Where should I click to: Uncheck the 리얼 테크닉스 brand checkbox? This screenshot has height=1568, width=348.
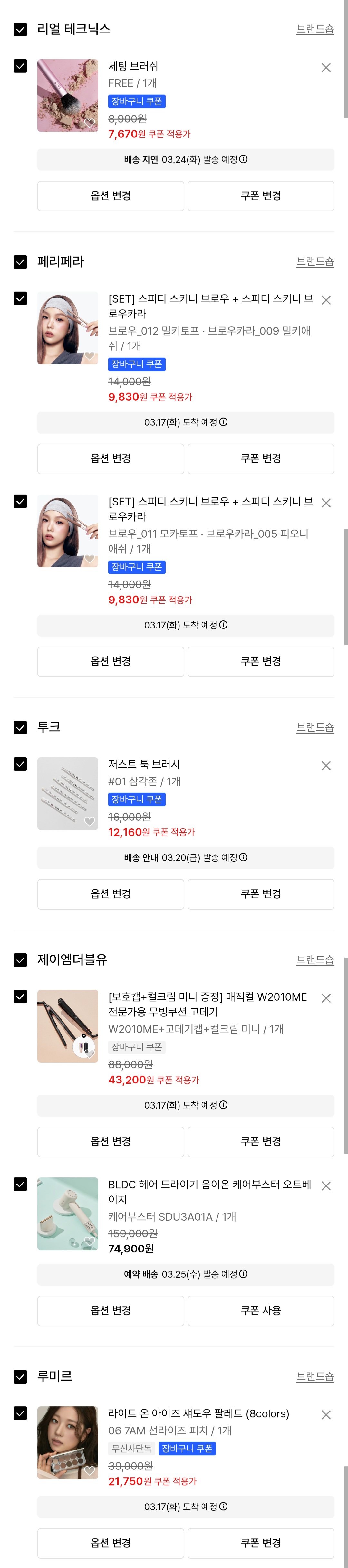click(x=20, y=29)
